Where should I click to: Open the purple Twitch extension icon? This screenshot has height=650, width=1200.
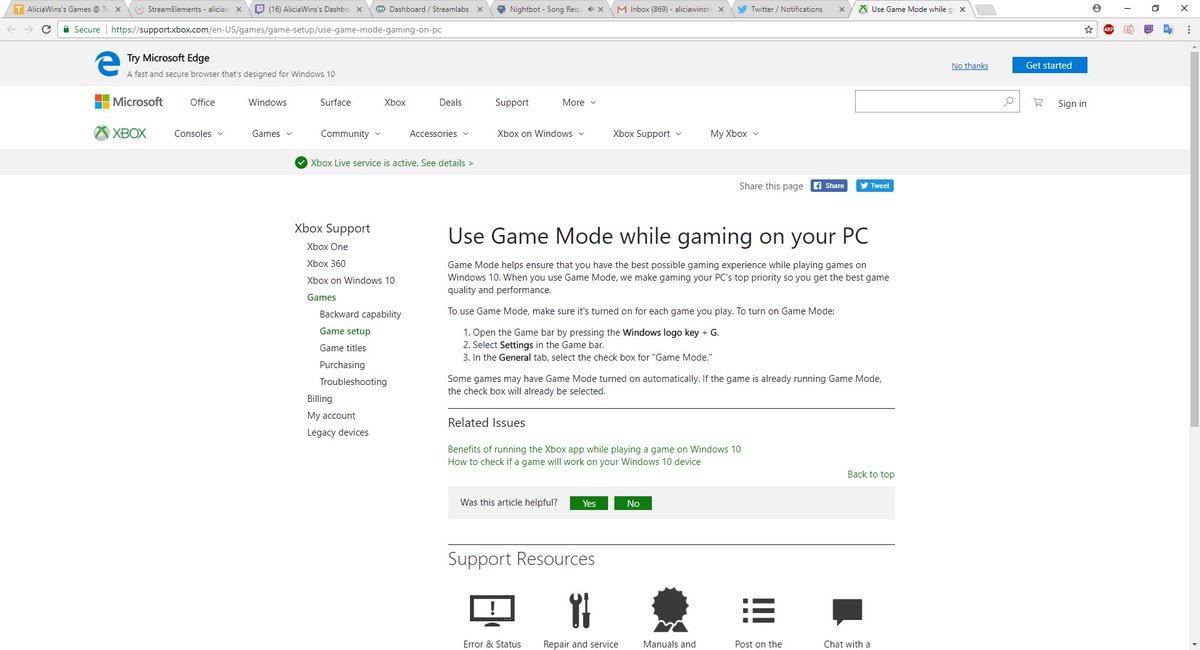[1147, 29]
